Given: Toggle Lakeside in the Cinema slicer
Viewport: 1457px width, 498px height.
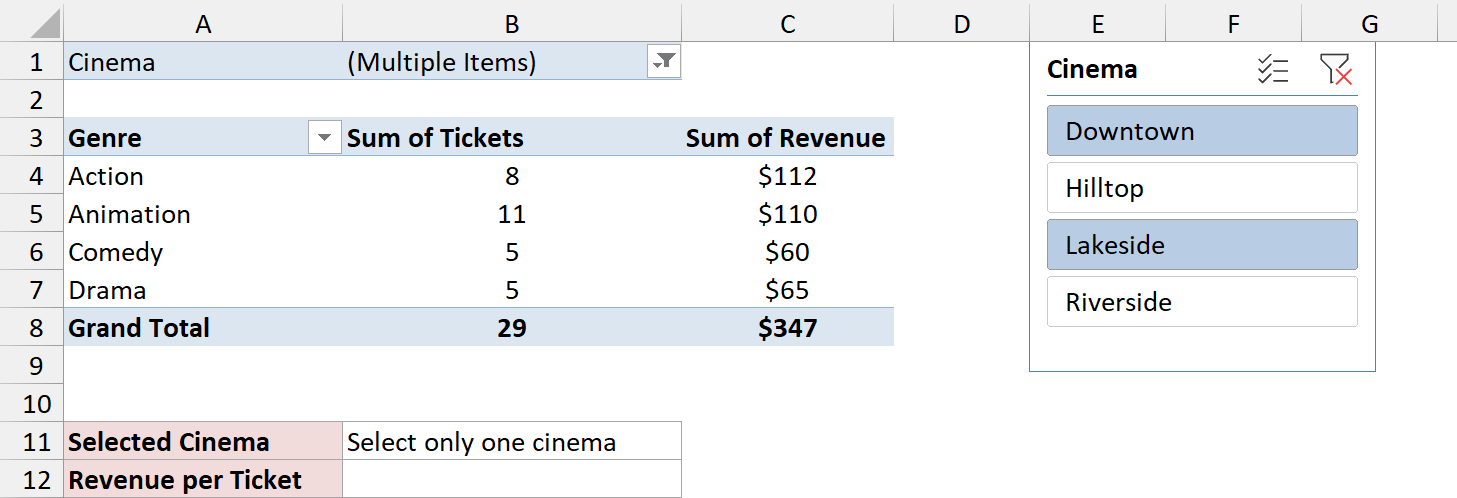Looking at the screenshot, I should [x=1202, y=245].
